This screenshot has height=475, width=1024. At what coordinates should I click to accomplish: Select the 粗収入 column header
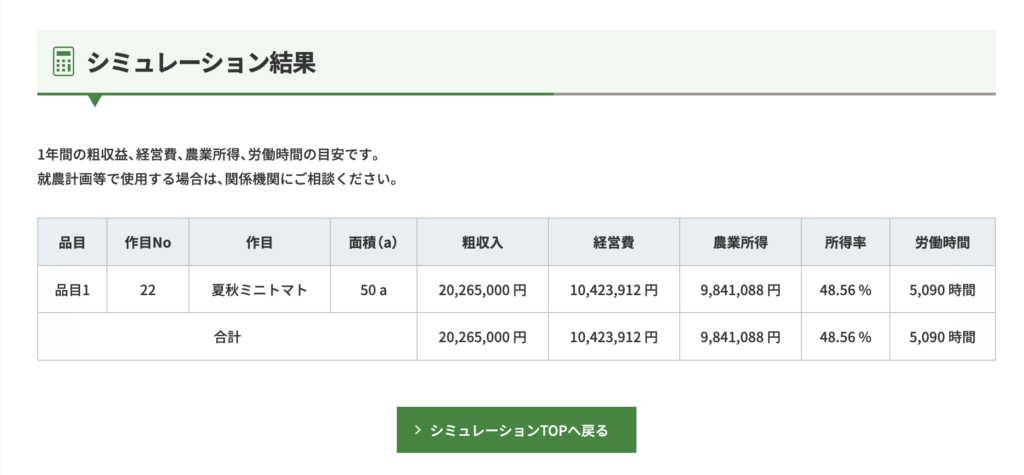(483, 242)
